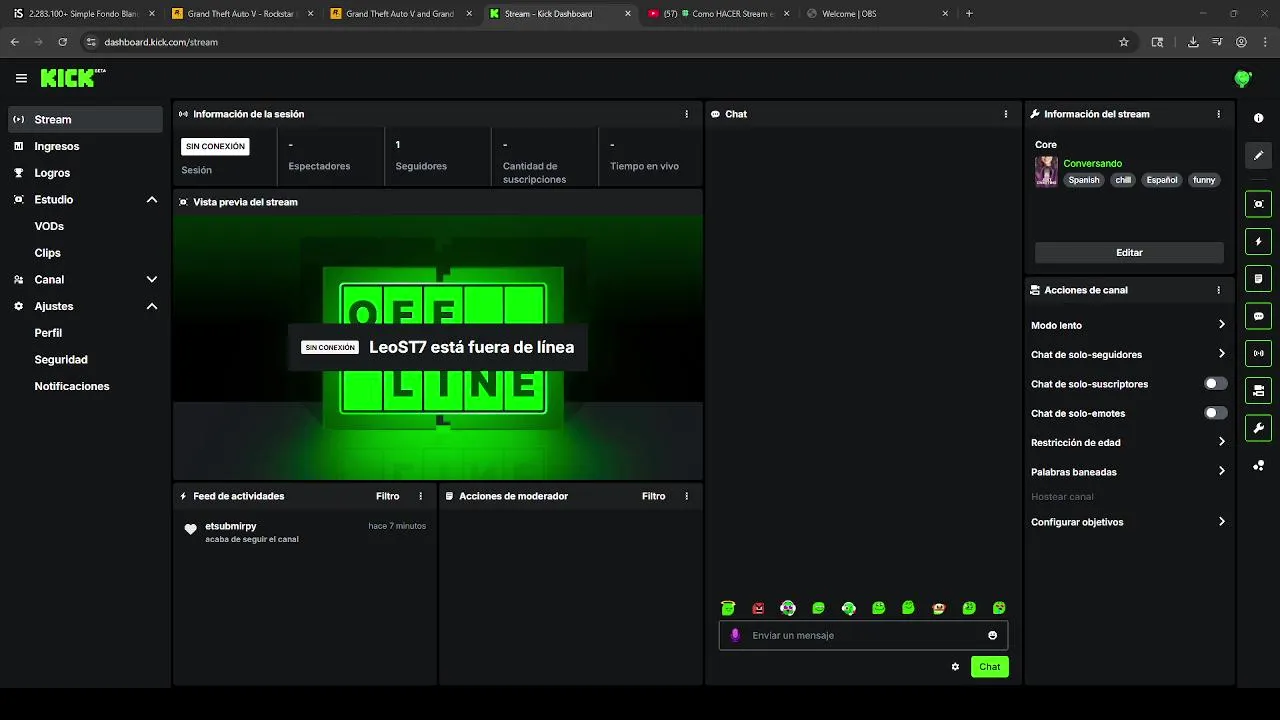
Task: Toggle the chat bubble widget icon
Action: click(x=1258, y=316)
